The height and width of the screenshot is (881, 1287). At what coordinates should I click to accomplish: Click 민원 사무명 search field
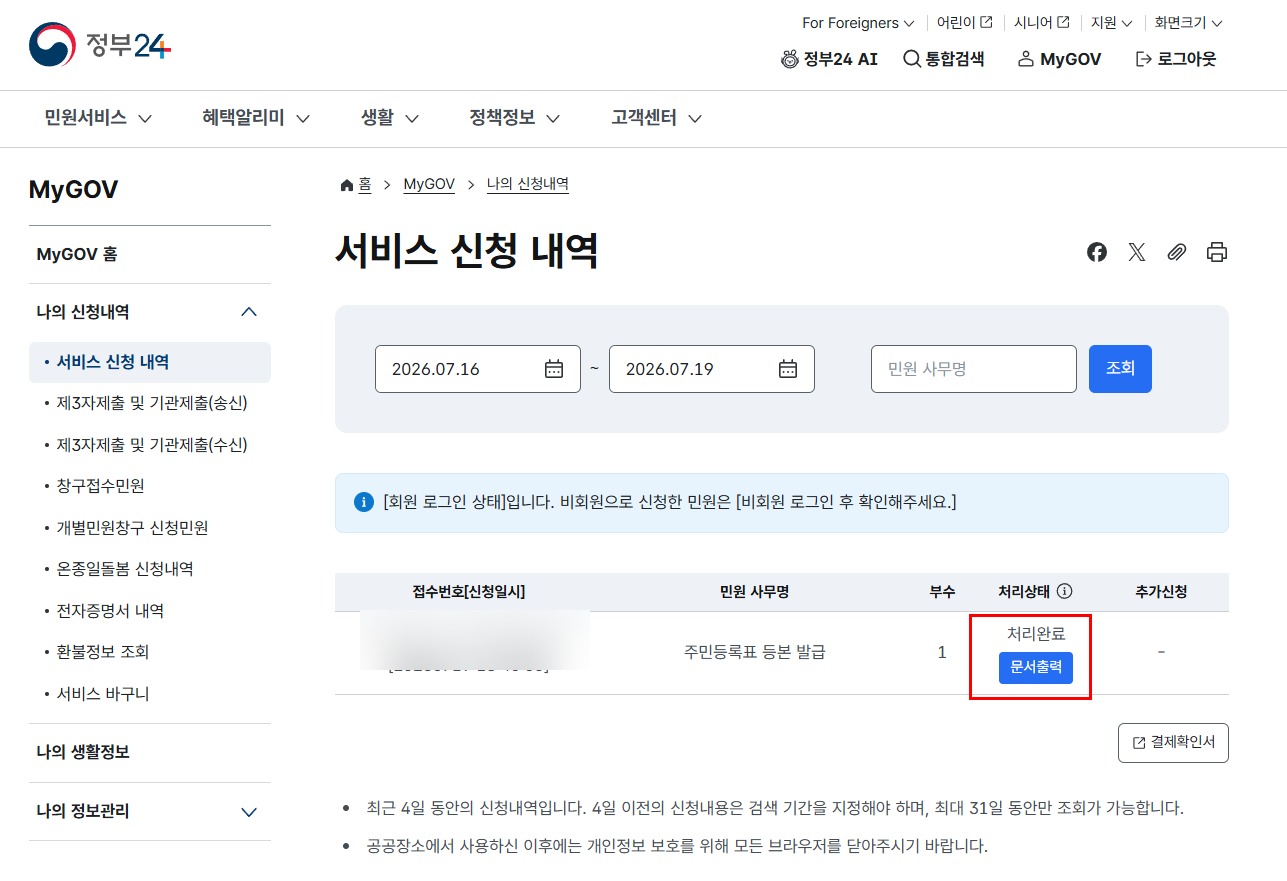[974, 369]
